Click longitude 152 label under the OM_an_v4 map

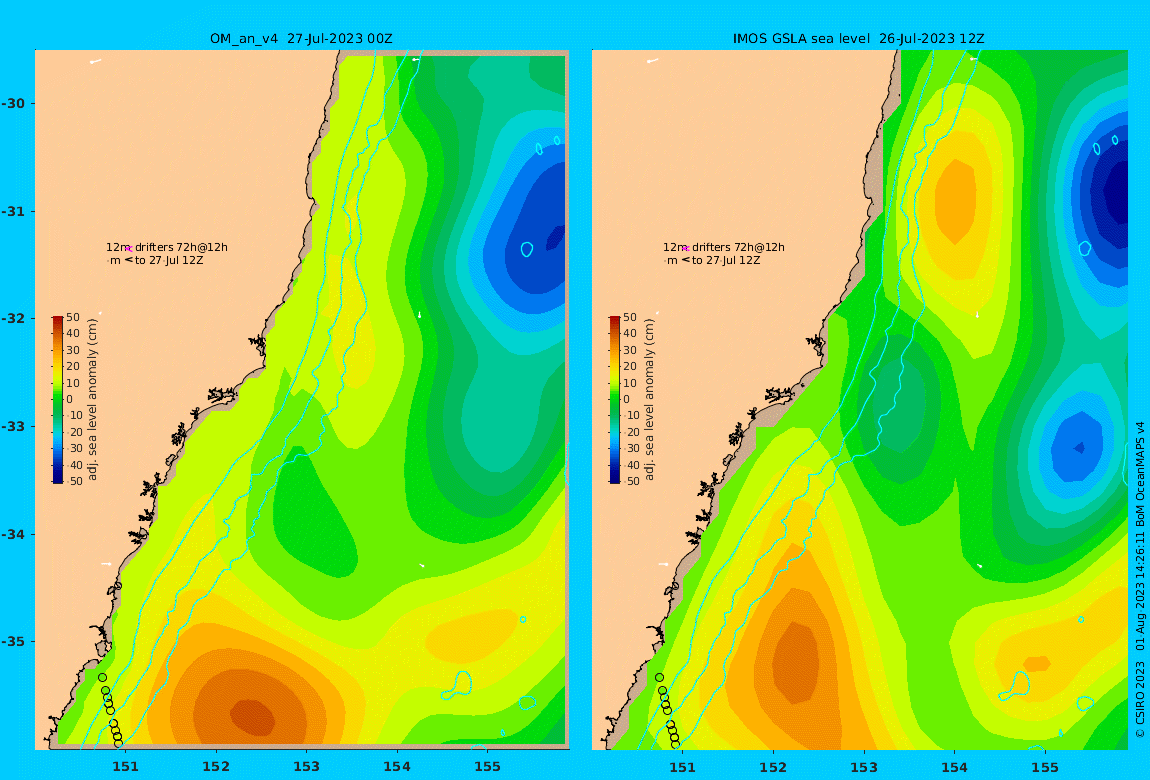(x=216, y=767)
